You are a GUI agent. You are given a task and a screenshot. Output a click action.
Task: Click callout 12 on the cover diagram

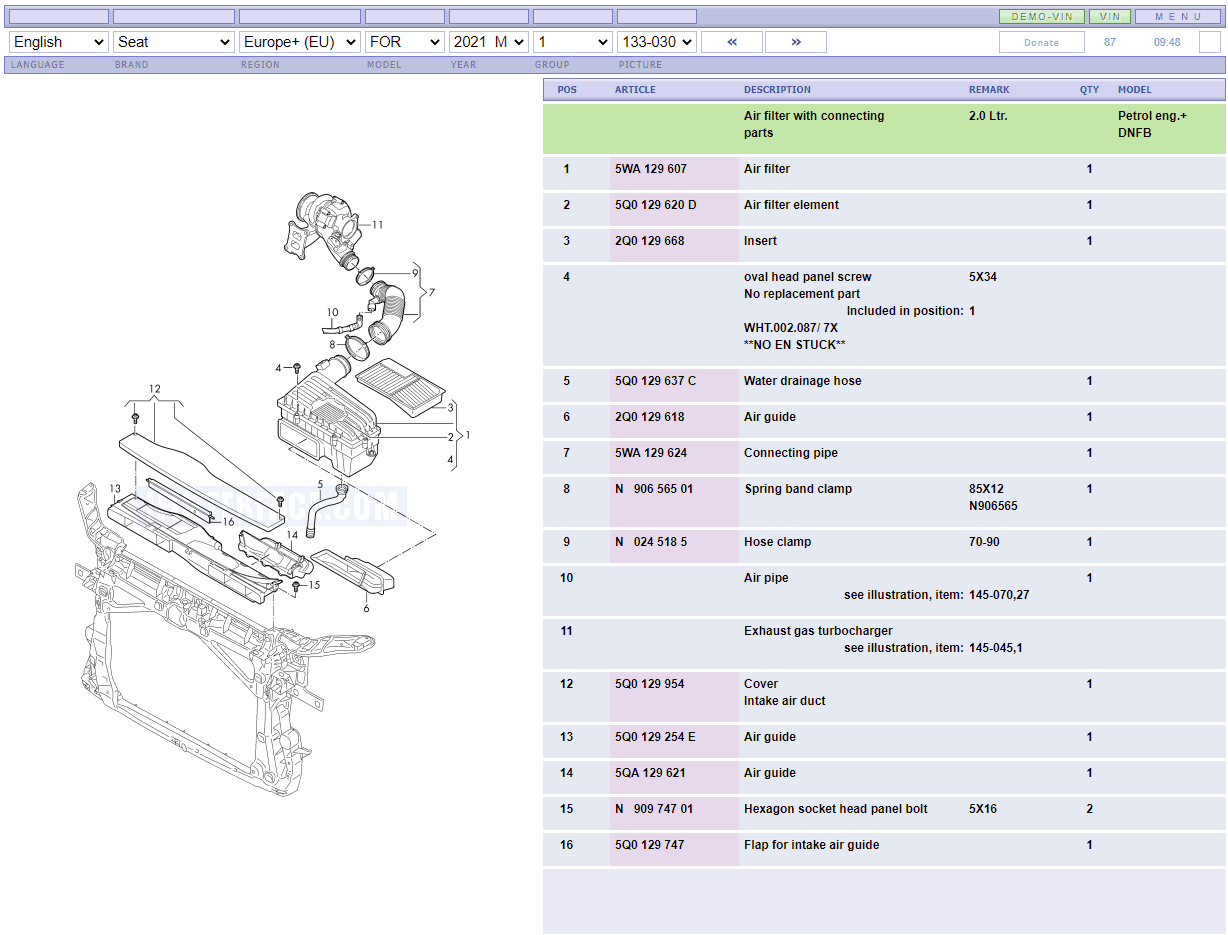(x=155, y=389)
